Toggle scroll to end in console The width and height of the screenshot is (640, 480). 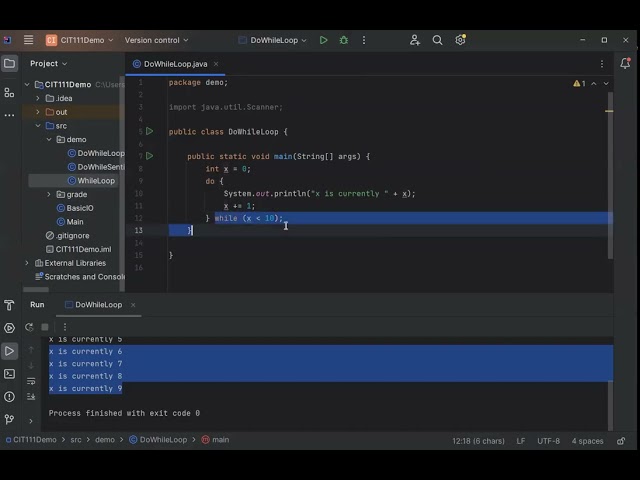click(x=31, y=396)
